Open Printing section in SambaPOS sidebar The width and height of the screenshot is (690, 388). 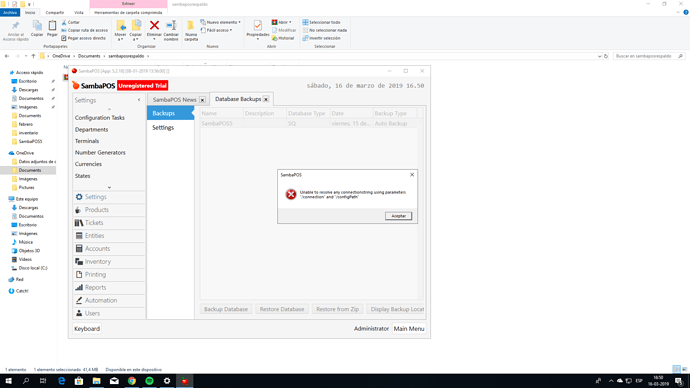pos(109,275)
